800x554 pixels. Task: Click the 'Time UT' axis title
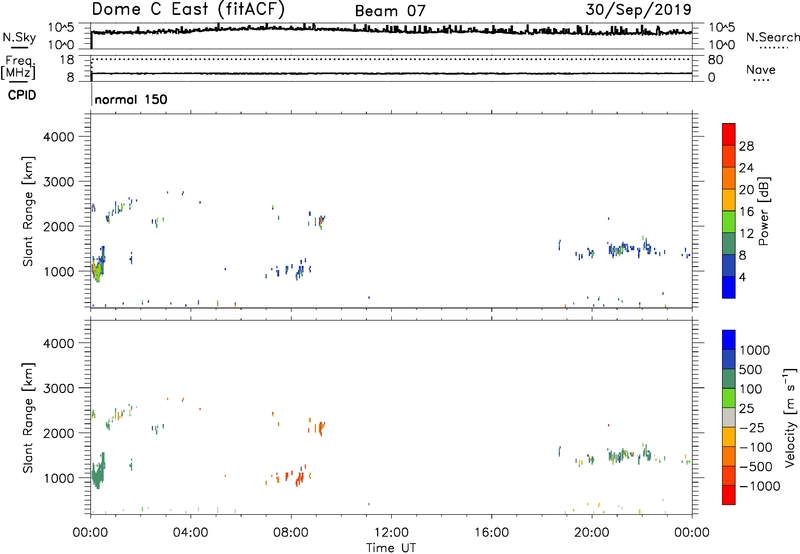(x=391, y=548)
